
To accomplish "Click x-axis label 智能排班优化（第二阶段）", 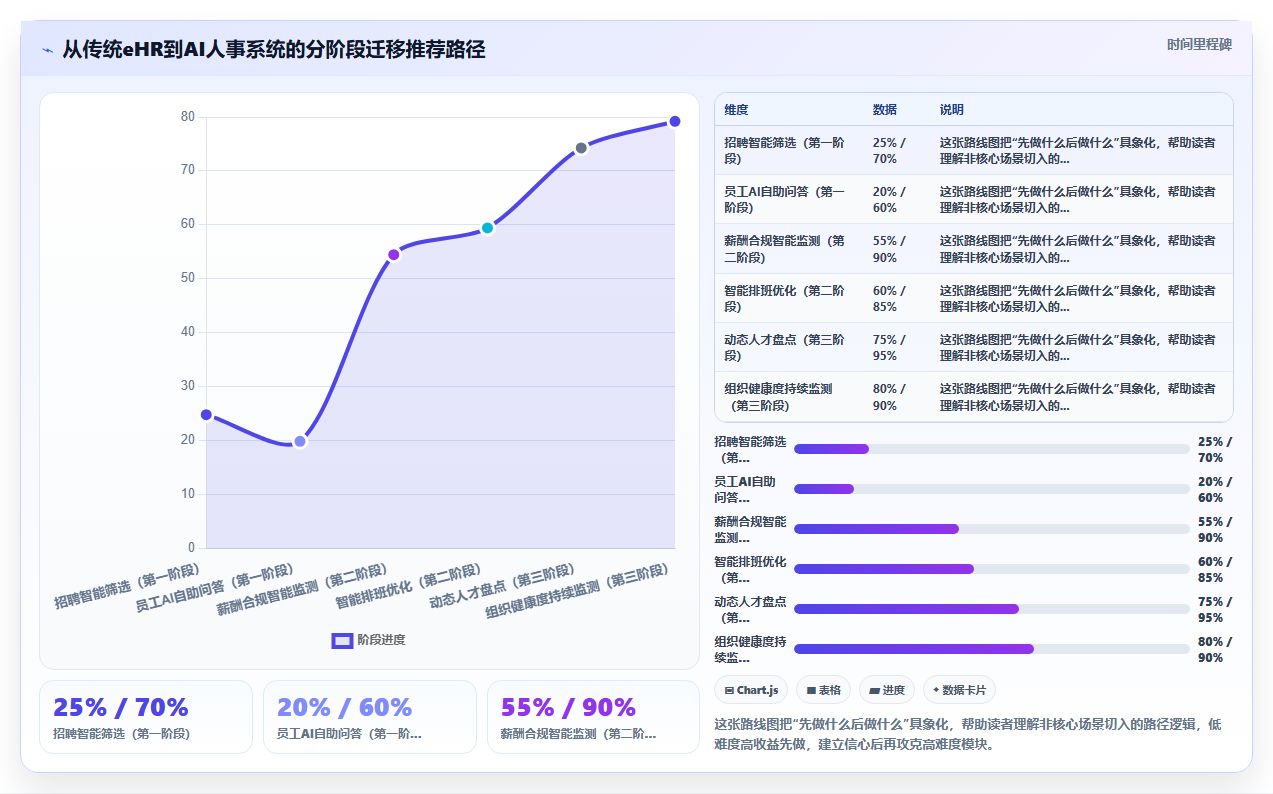I will pyautogui.click(x=408, y=587).
